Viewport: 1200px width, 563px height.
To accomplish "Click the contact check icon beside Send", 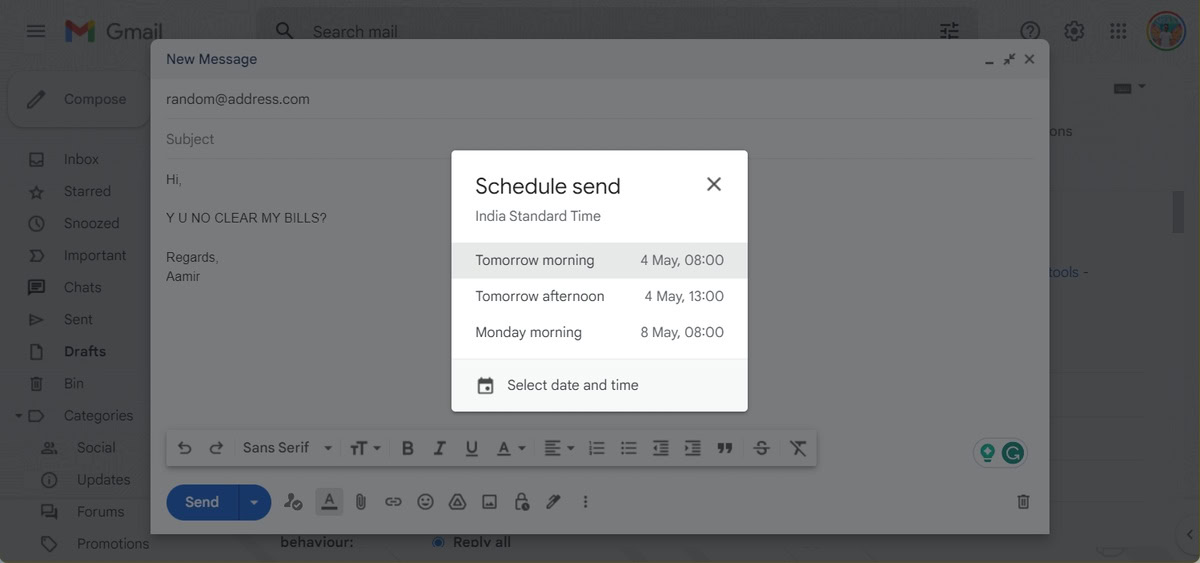I will (x=293, y=502).
